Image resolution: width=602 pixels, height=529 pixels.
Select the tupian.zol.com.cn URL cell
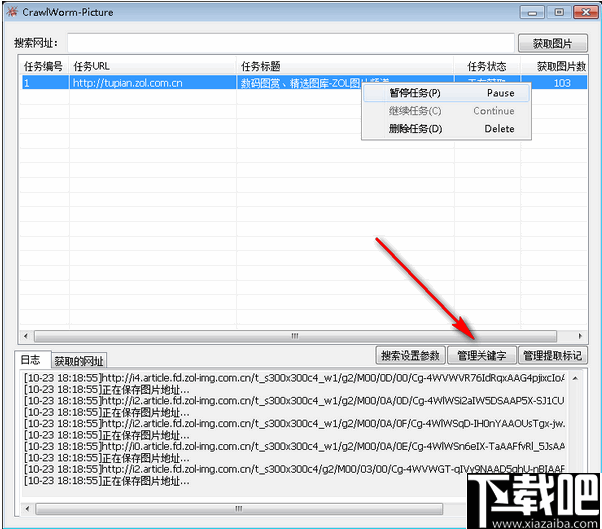point(152,83)
